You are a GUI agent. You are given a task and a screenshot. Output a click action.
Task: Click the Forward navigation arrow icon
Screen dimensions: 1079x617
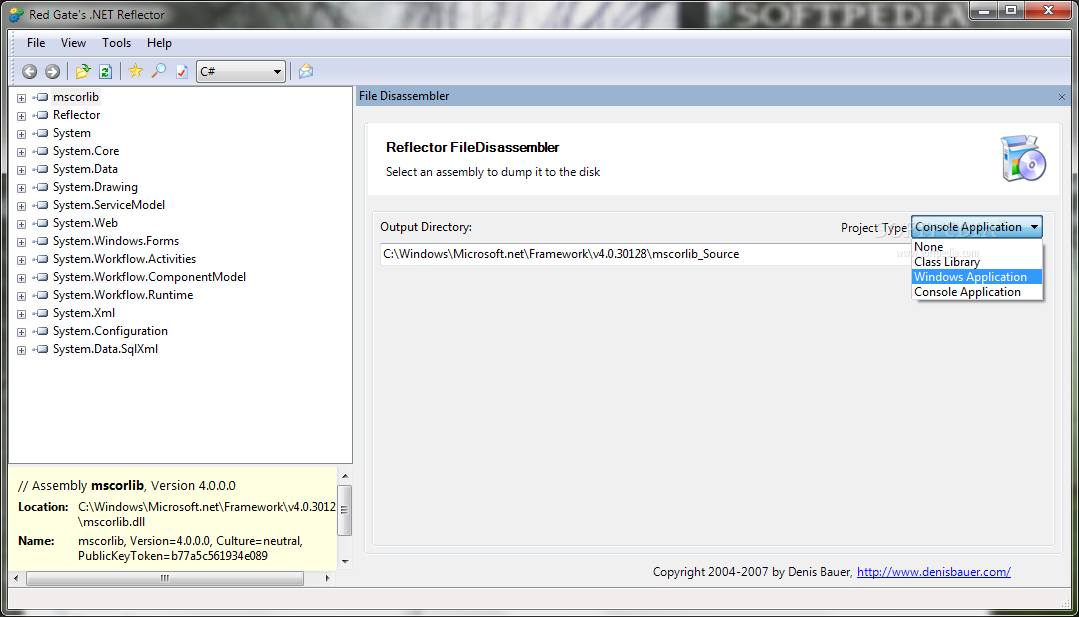[52, 72]
